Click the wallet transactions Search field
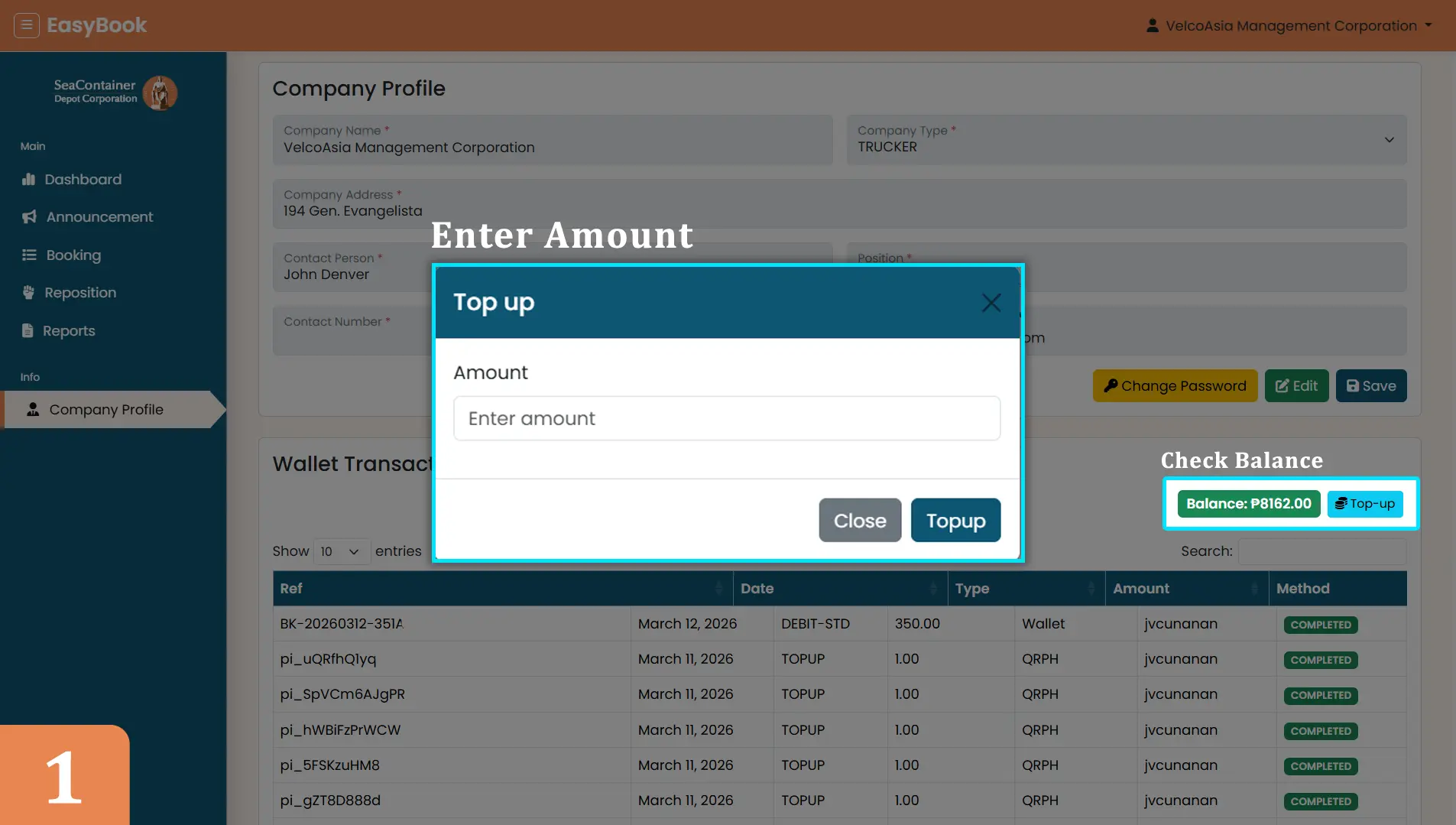 point(1321,551)
